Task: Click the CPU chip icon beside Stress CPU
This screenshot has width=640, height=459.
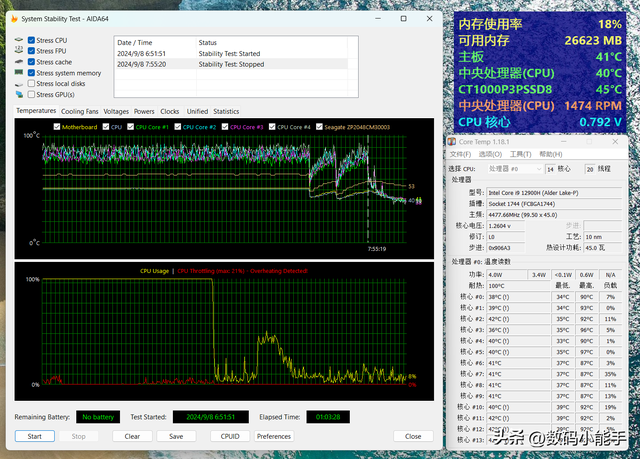Action: [19, 40]
